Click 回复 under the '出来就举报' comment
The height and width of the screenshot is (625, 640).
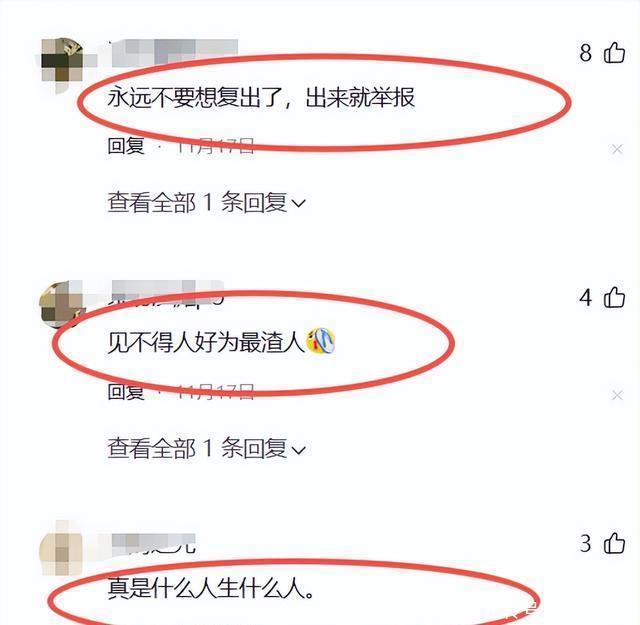pyautogui.click(x=126, y=146)
